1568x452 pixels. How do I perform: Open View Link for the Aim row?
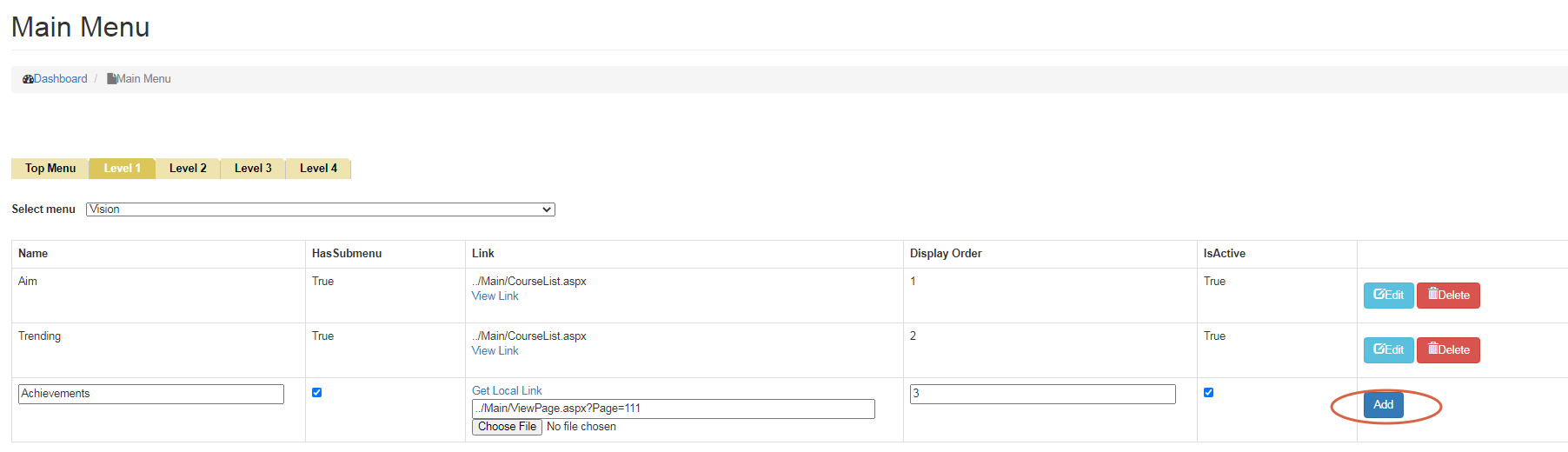point(495,296)
